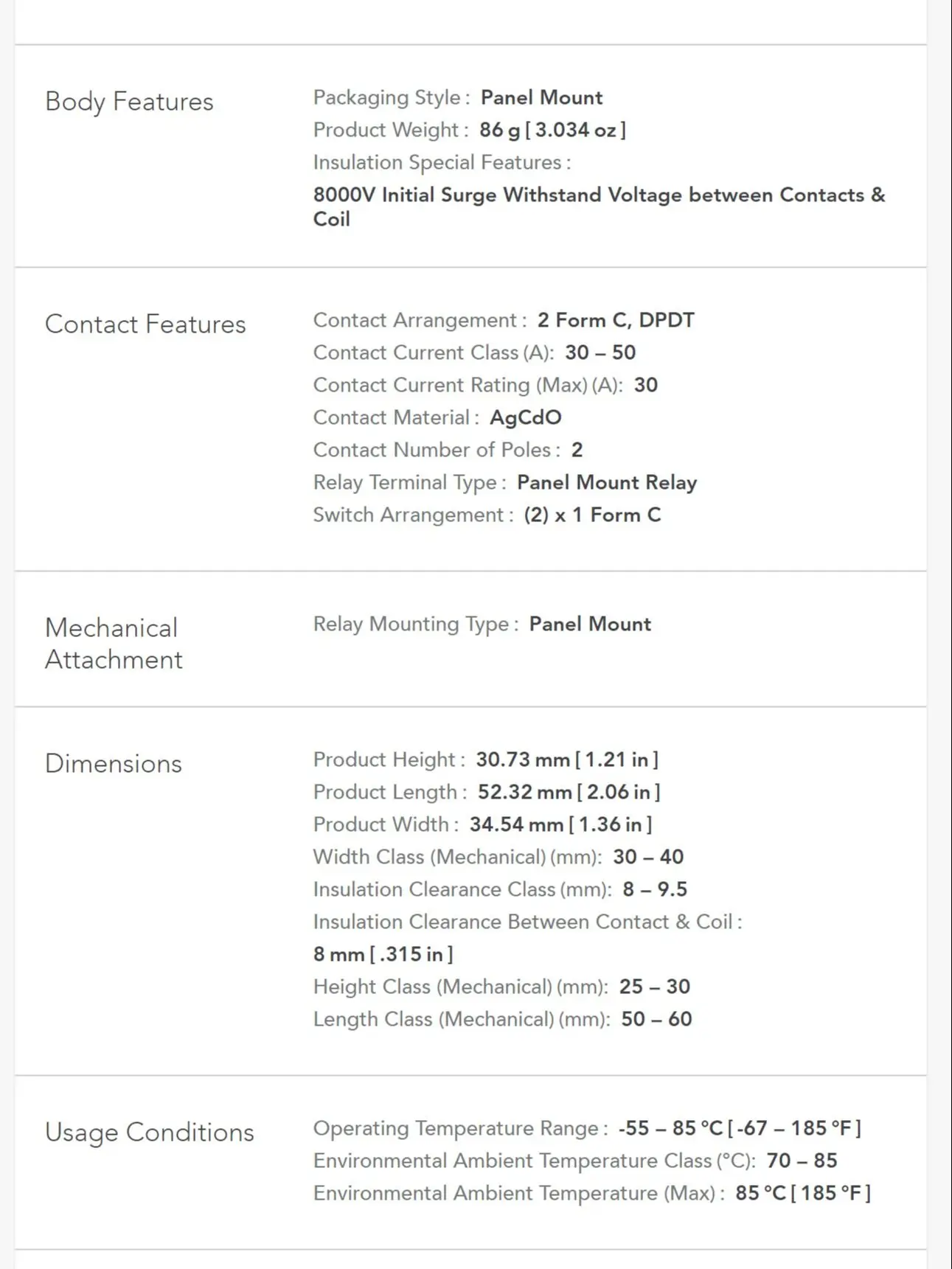
Task: Select the Operating Temperature Range value
Action: (x=740, y=1128)
